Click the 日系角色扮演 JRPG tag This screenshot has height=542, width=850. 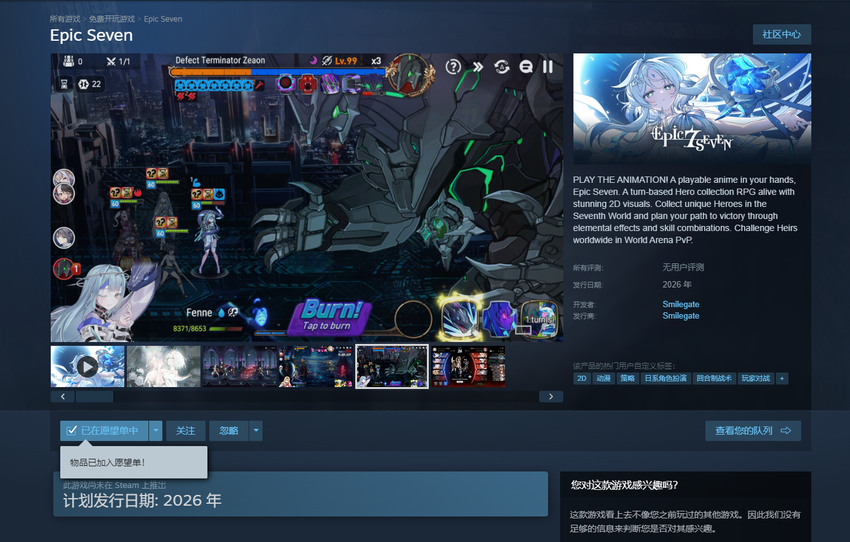tap(666, 378)
